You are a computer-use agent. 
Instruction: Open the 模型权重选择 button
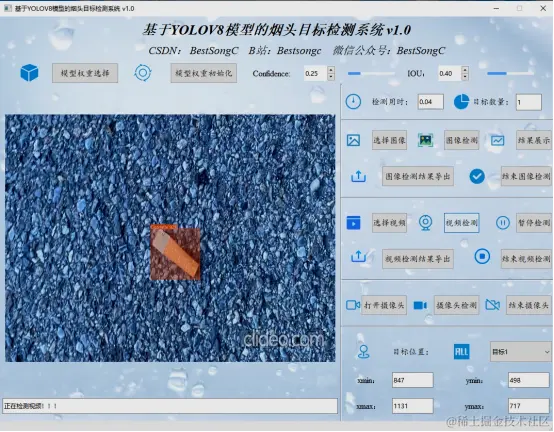85,73
